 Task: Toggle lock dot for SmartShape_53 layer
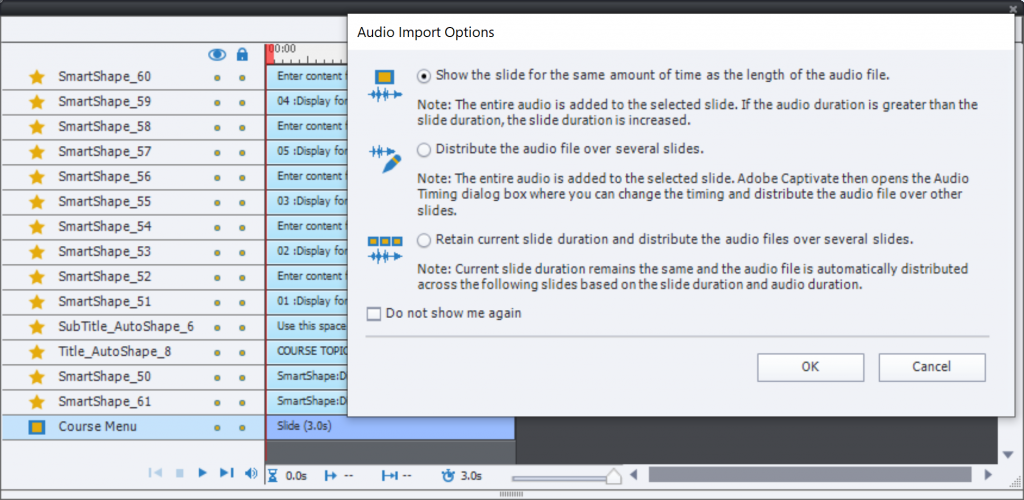[x=242, y=252]
